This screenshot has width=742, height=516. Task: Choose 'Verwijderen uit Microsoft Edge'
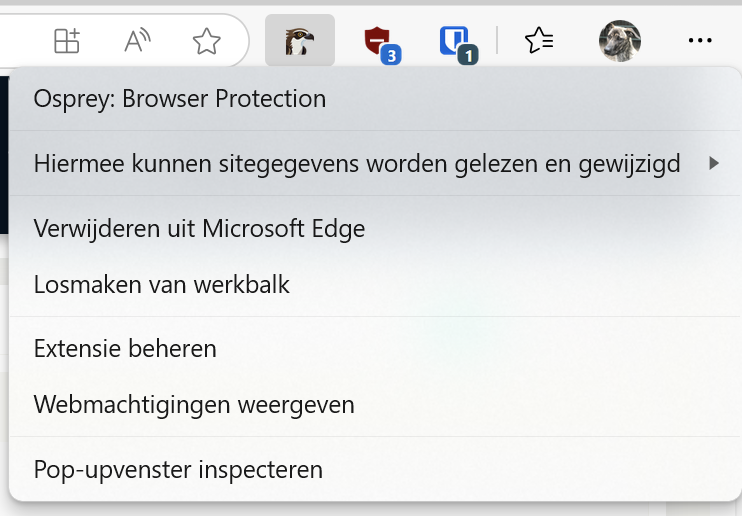[199, 228]
